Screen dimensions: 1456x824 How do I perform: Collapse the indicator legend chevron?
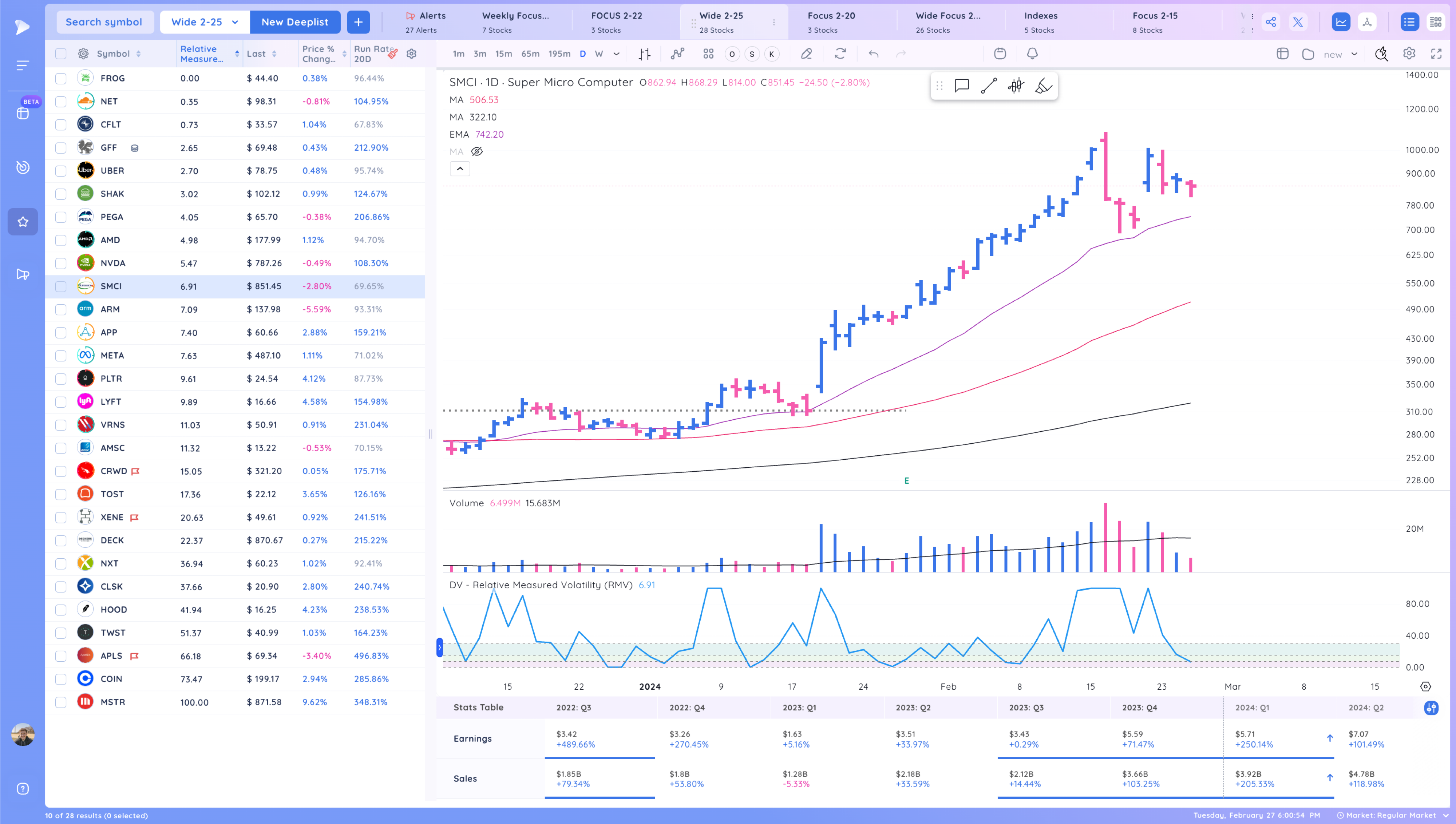[460, 169]
